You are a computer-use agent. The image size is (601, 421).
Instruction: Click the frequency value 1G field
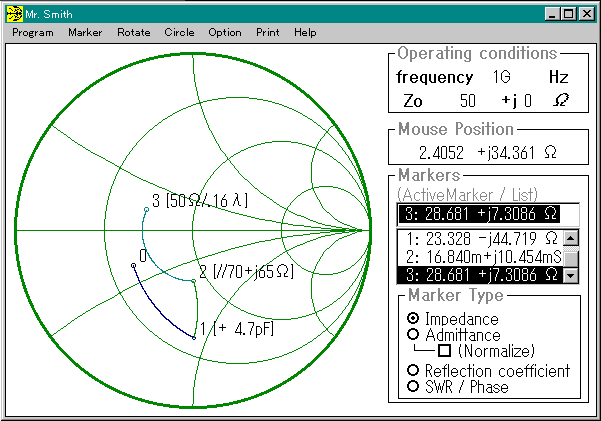501,77
